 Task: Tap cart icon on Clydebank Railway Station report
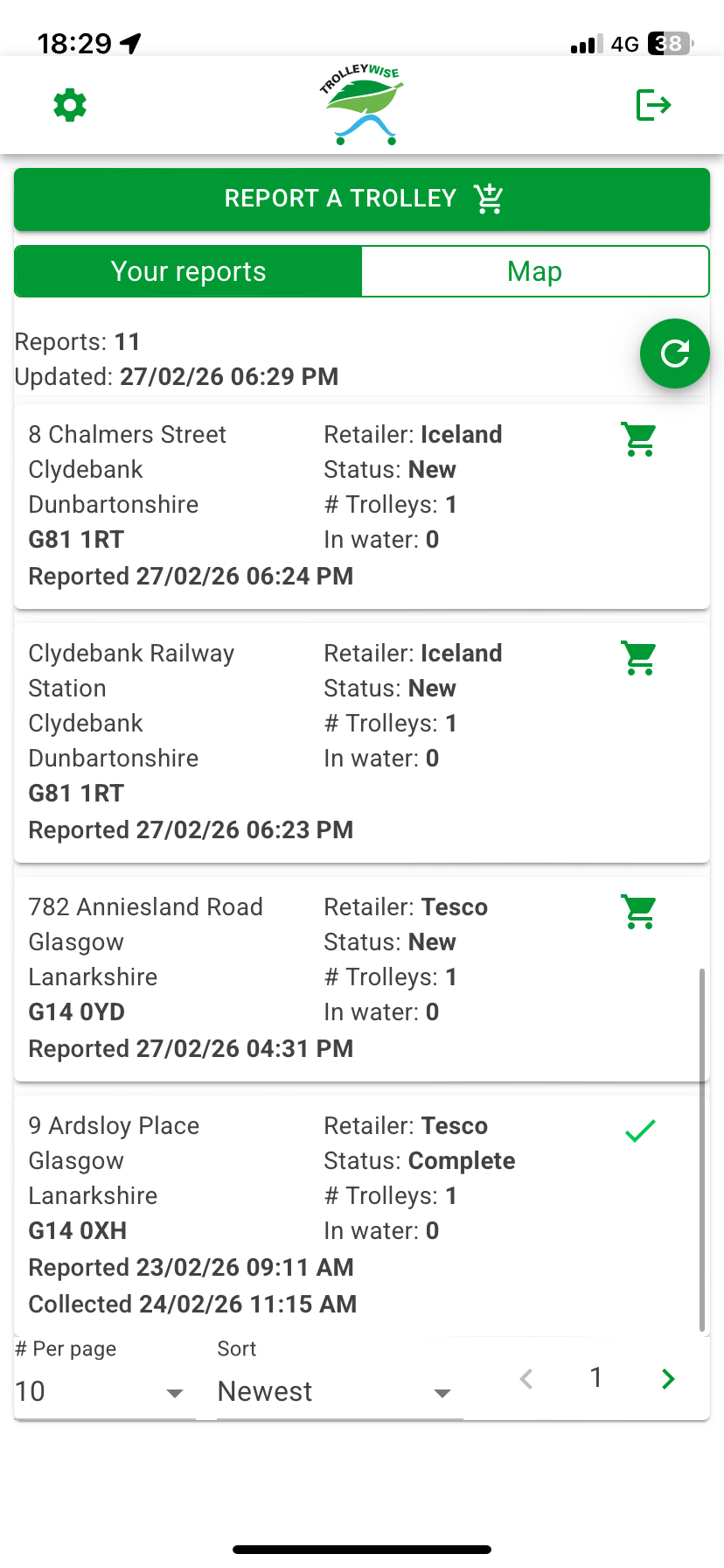pos(639,658)
